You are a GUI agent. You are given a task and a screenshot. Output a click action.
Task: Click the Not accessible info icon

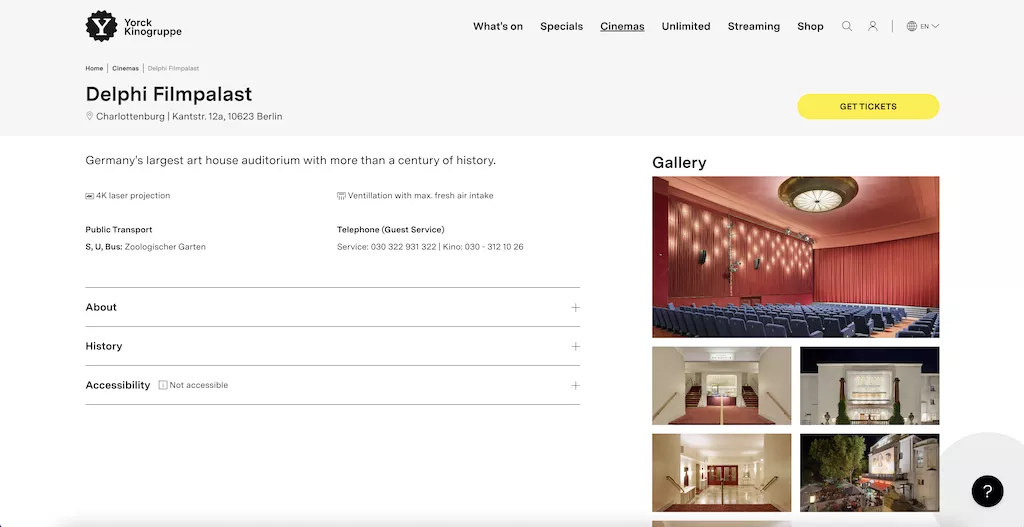pyautogui.click(x=163, y=385)
